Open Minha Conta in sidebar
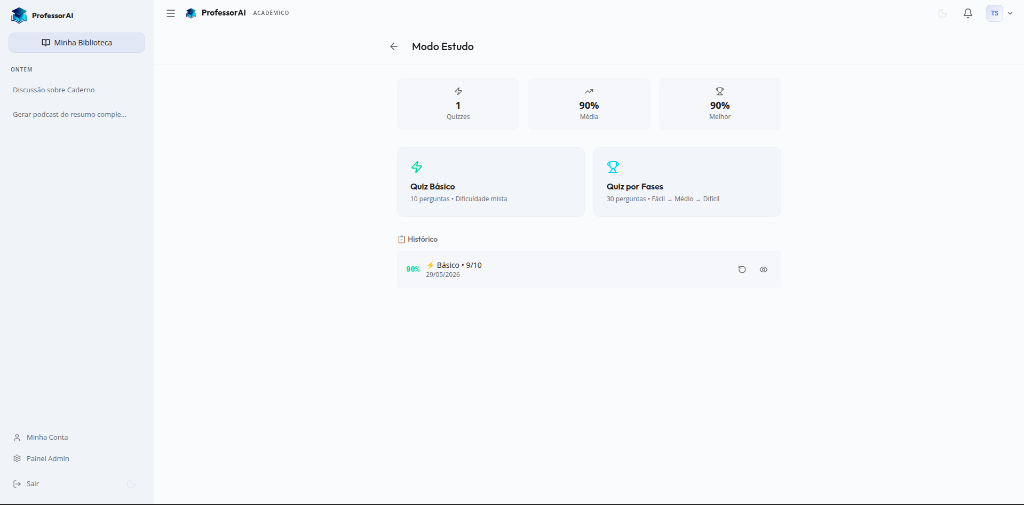Screen dimensions: 1024x505 click(40, 437)
